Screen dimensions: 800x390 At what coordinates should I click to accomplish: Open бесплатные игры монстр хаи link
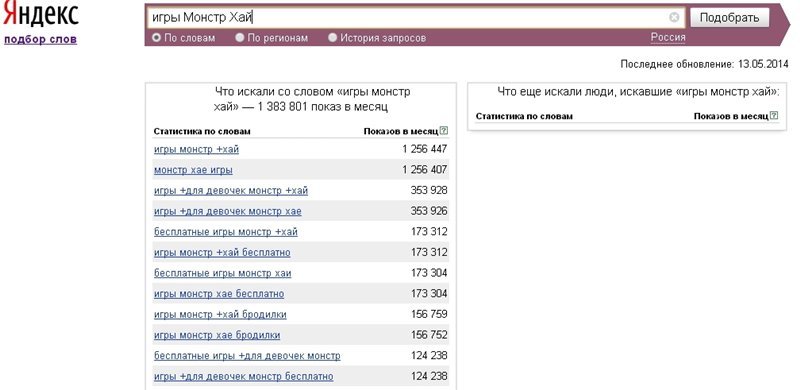[x=222, y=274]
